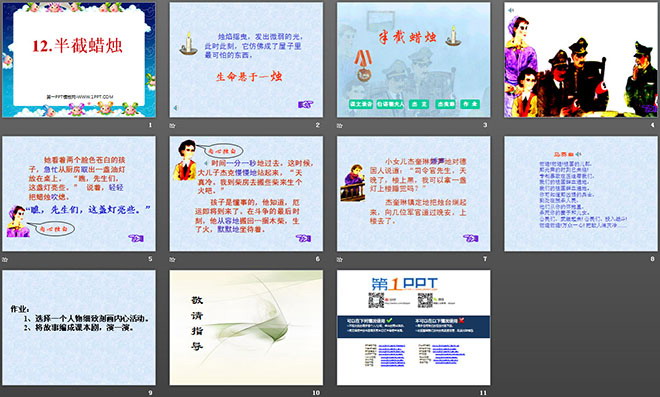The height and width of the screenshot is (397, 660).
Task: Click the purple return hand icon on slide 6
Action: [303, 238]
